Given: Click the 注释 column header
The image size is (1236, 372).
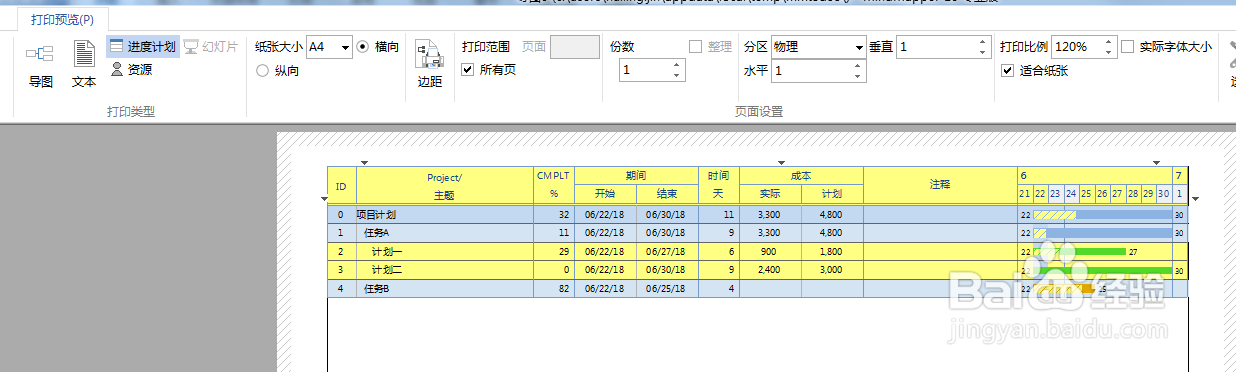Looking at the screenshot, I should [x=940, y=185].
